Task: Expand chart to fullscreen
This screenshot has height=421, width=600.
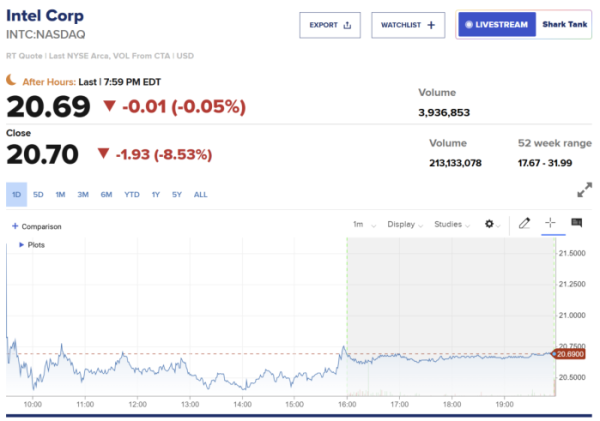Action: pos(585,190)
